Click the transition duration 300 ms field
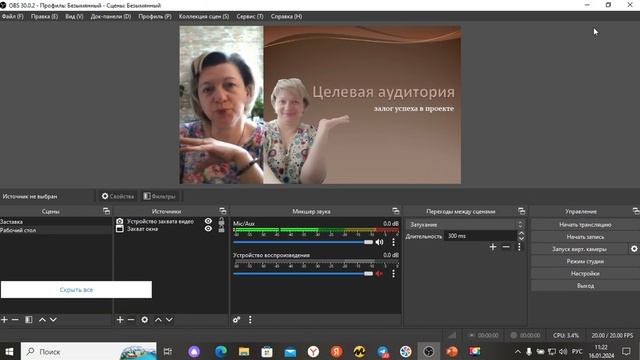Viewport: 640px width, 360px height. tap(480, 236)
